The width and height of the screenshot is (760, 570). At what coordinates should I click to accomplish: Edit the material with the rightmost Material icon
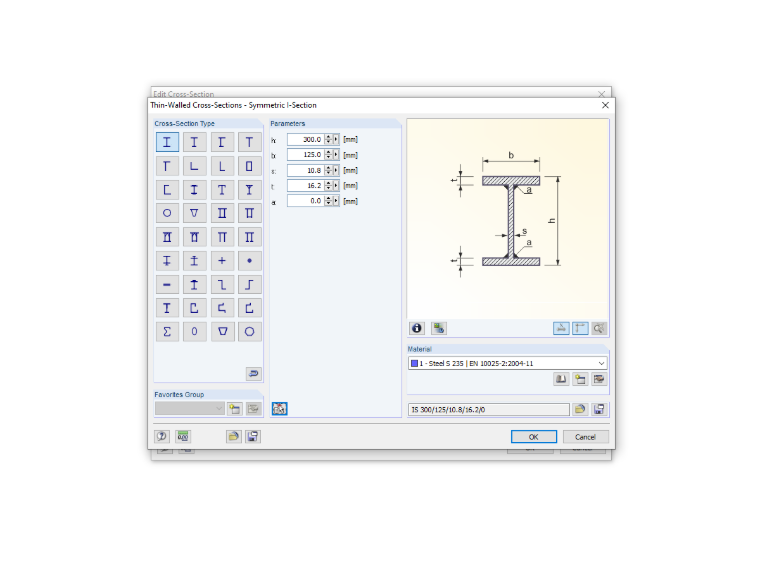pos(599,379)
